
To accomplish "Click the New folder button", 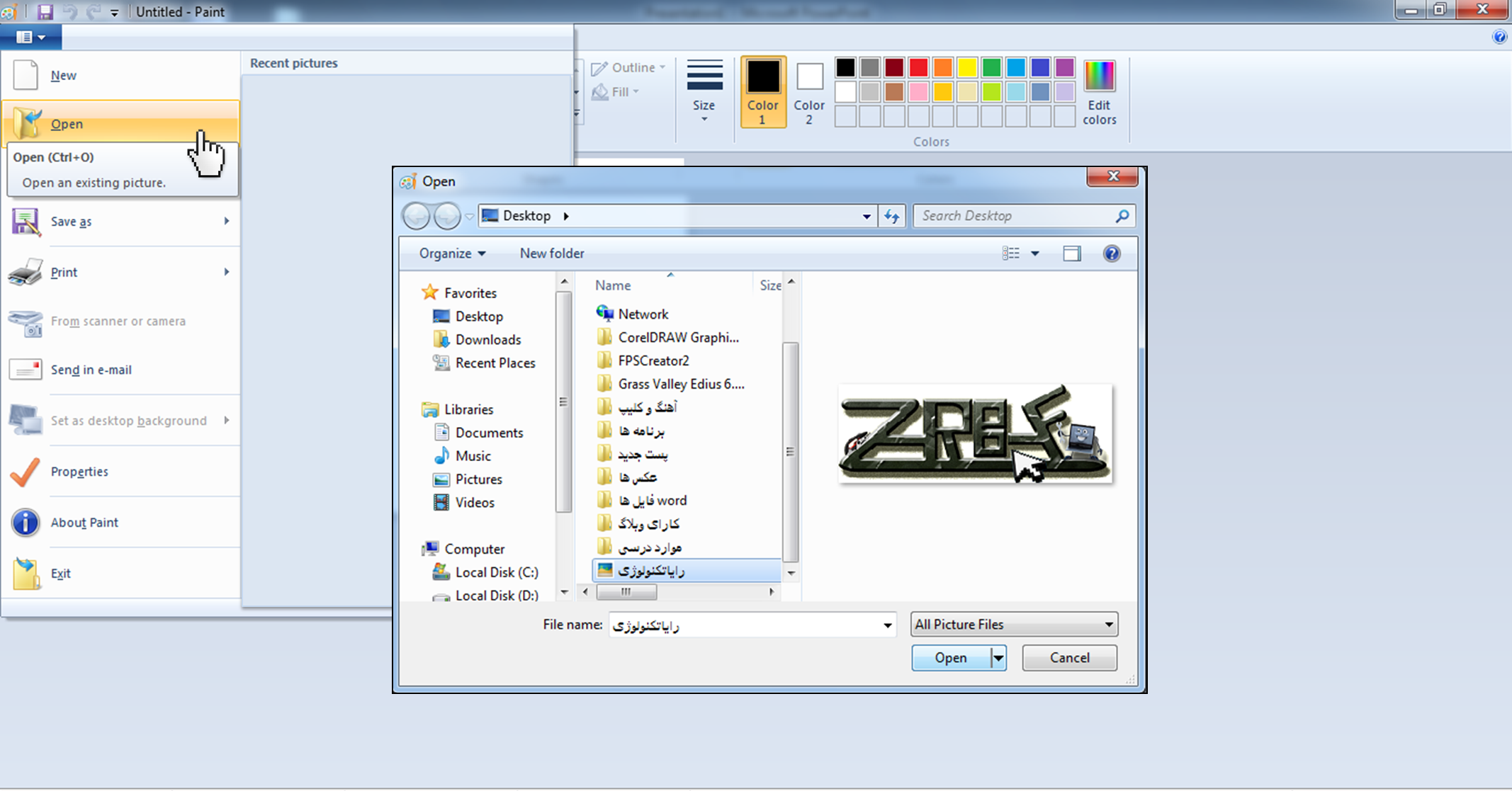I will click(552, 254).
